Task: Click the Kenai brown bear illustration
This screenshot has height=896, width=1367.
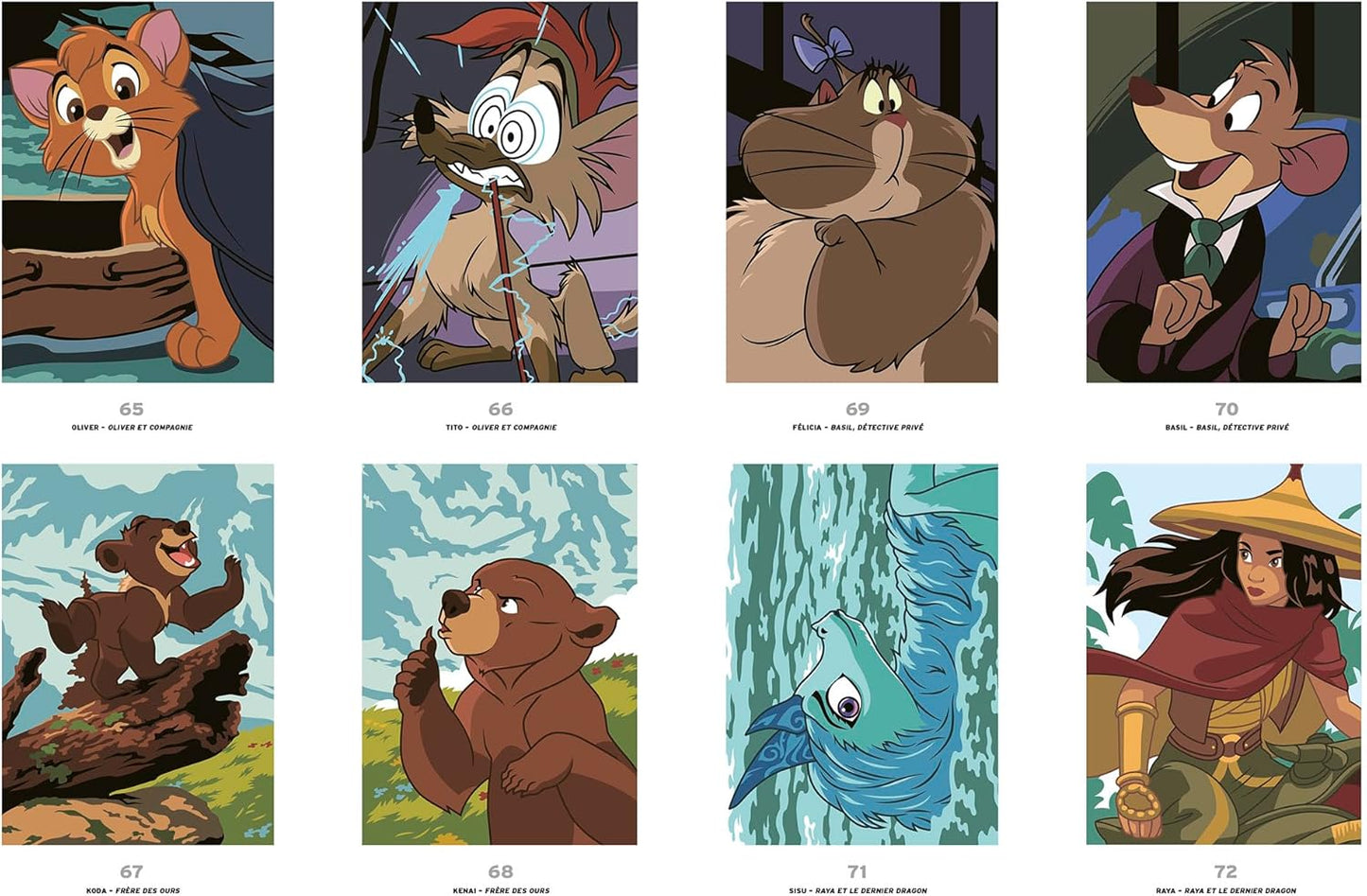Action: coord(499,655)
